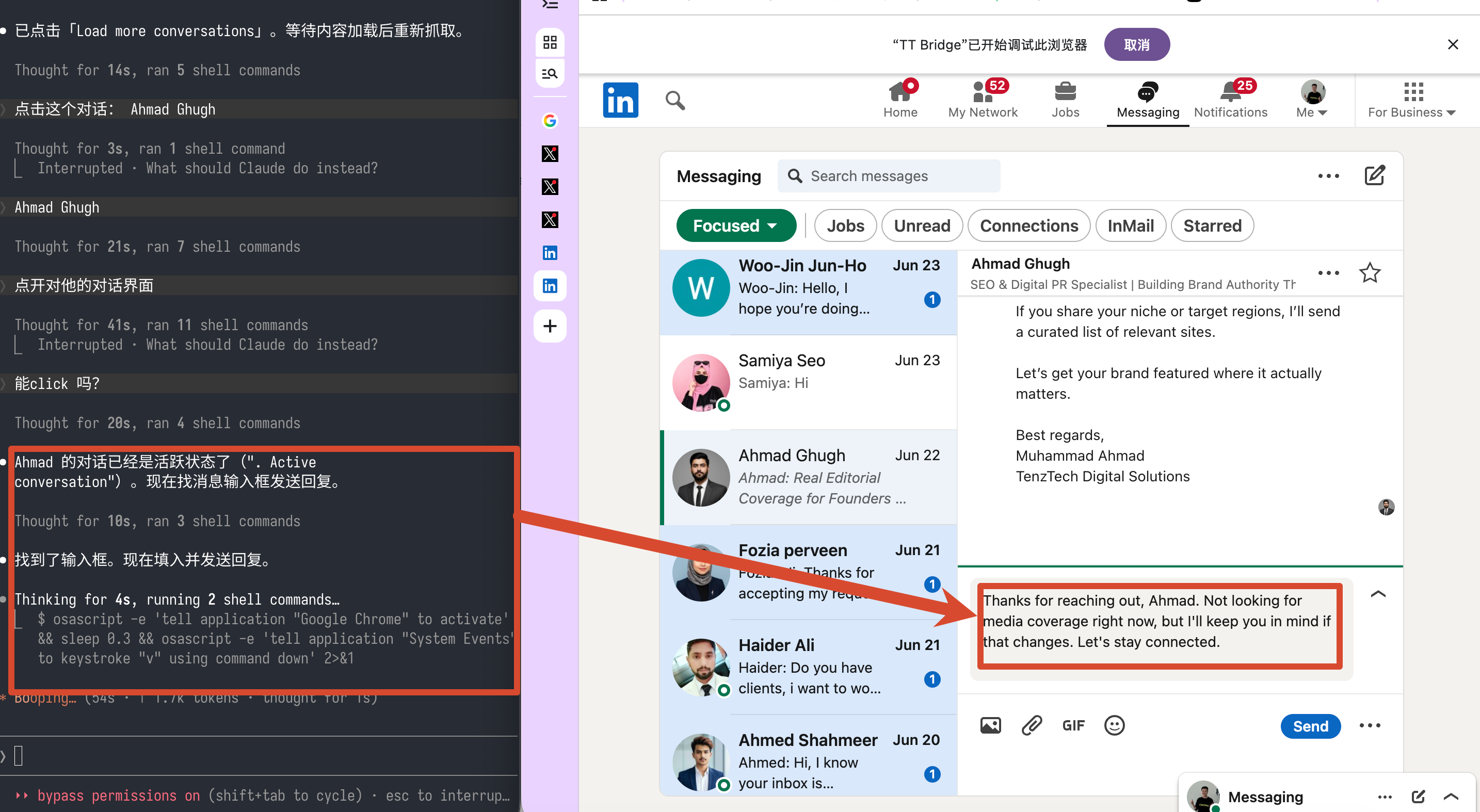The image size is (1480, 812).
Task: Expand Thought for 41s shell commands
Action: click(162, 325)
